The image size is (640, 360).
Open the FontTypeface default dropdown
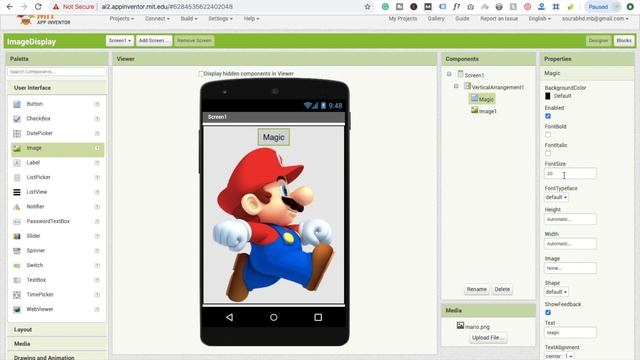click(556, 197)
